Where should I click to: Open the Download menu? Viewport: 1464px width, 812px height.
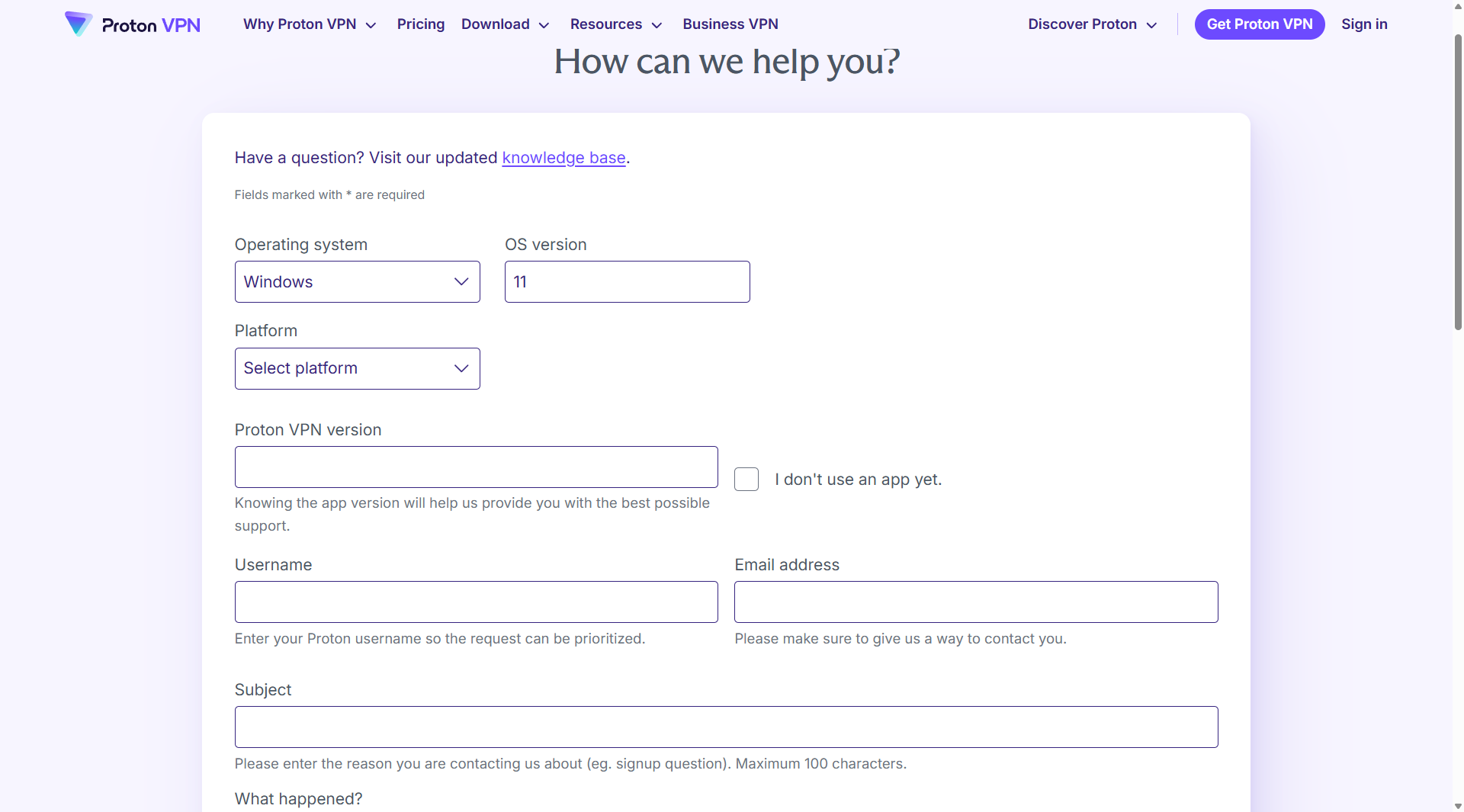[505, 24]
